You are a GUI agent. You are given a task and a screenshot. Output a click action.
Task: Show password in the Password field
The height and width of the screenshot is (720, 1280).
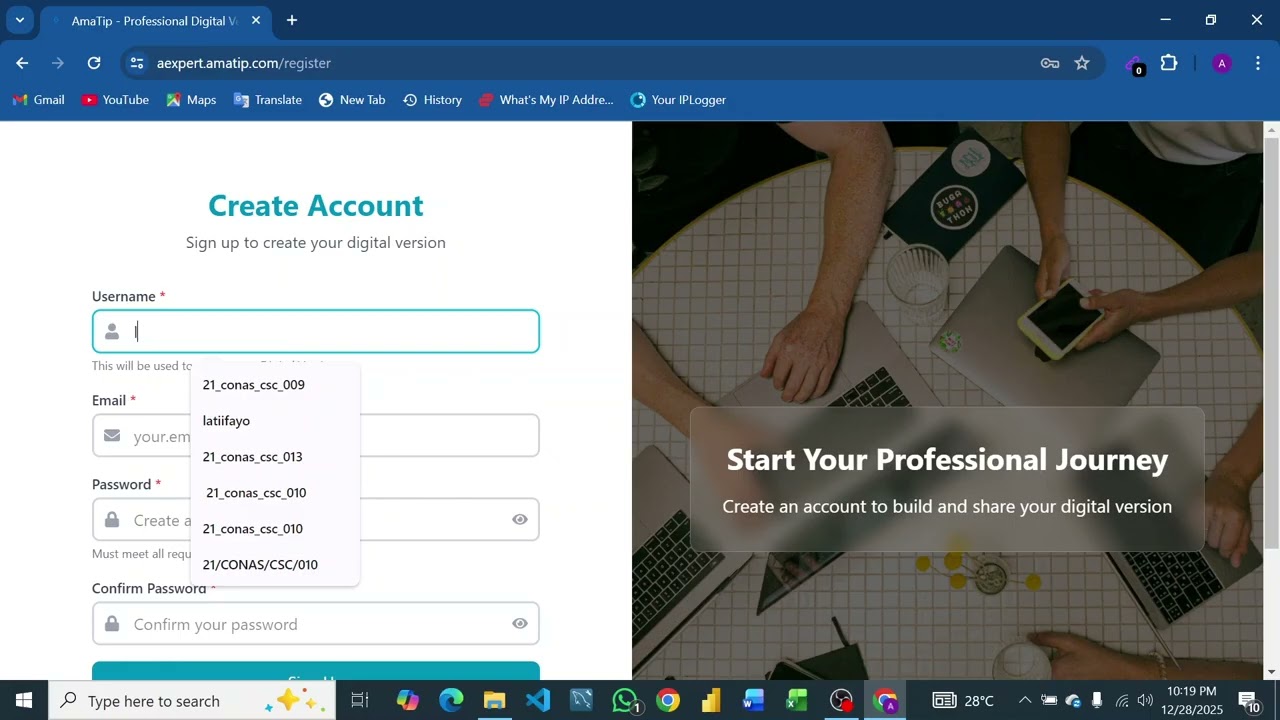click(x=520, y=520)
